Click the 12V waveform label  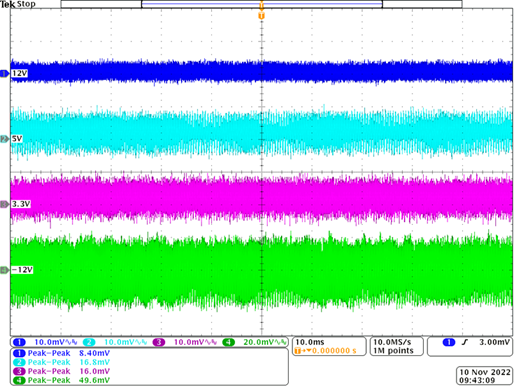(x=19, y=73)
